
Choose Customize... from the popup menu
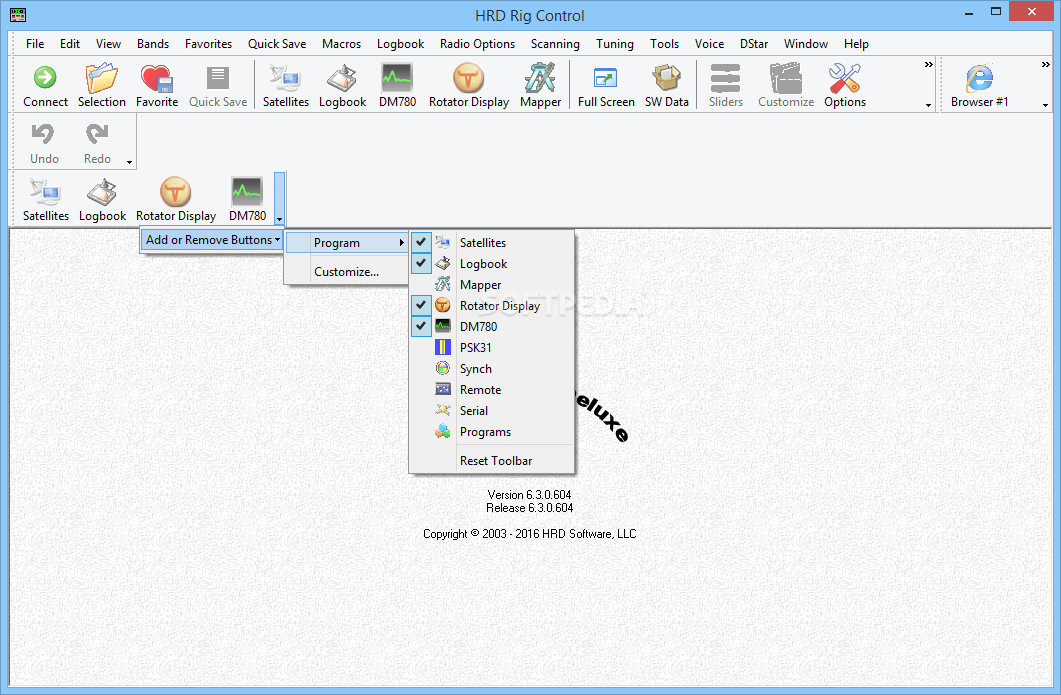tap(346, 272)
